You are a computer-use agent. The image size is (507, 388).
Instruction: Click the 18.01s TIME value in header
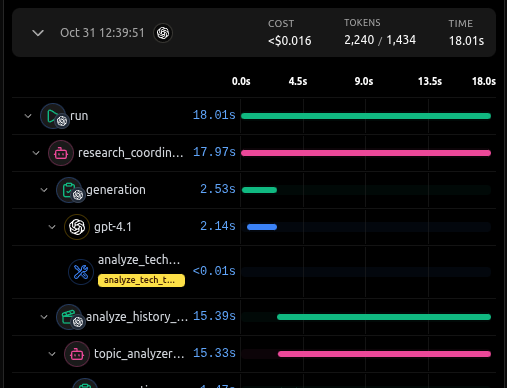(x=466, y=41)
